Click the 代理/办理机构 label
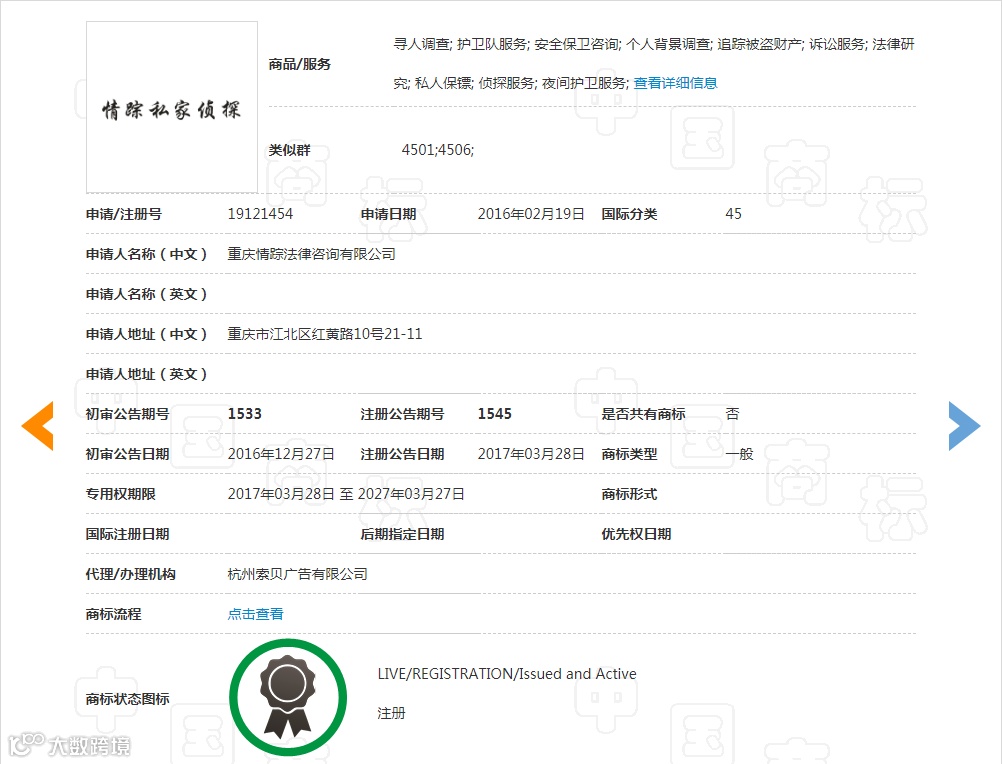The height and width of the screenshot is (764, 1002). point(130,574)
